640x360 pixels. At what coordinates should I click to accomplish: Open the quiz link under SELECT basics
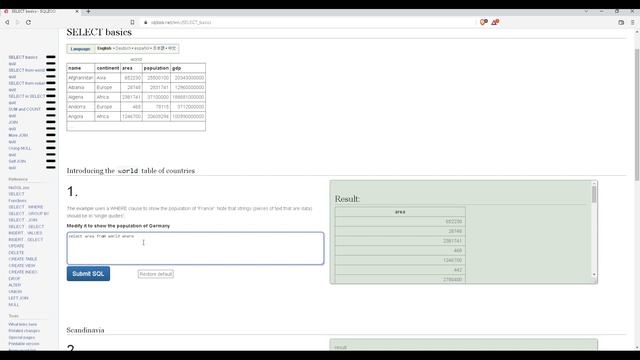point(12,64)
